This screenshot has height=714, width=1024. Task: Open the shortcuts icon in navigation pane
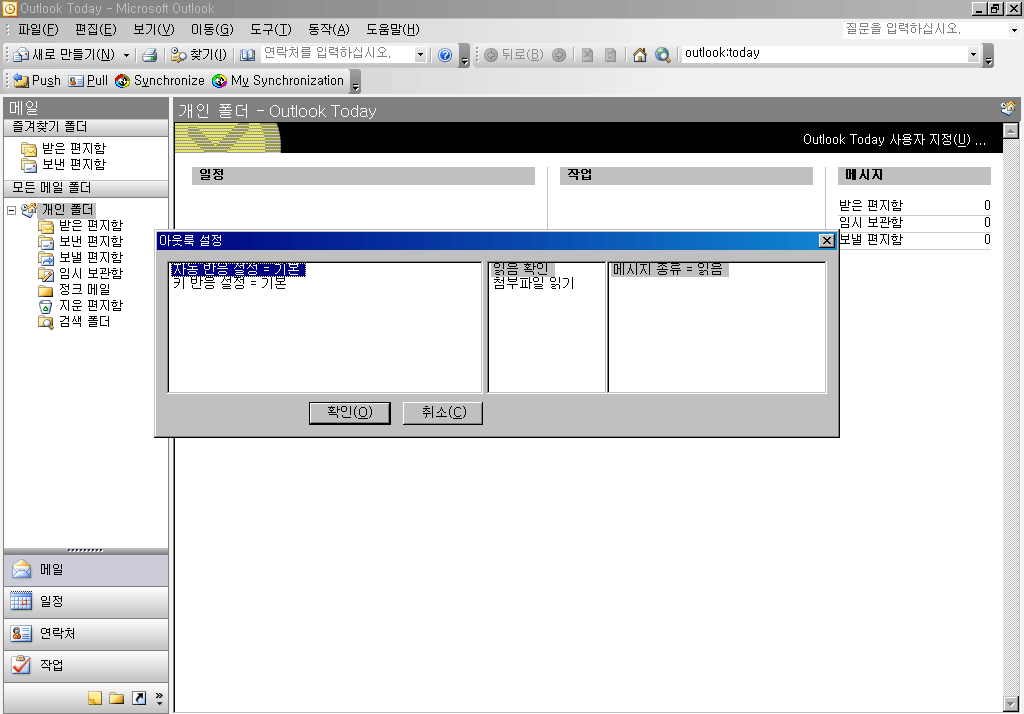(139, 698)
